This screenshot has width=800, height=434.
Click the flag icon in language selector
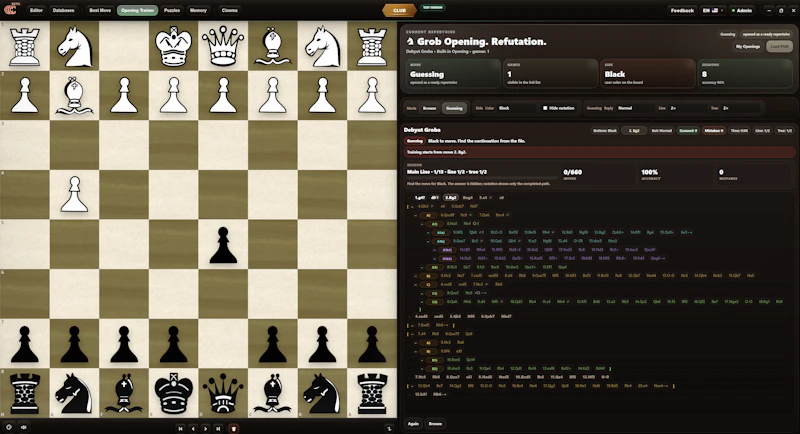[x=715, y=10]
